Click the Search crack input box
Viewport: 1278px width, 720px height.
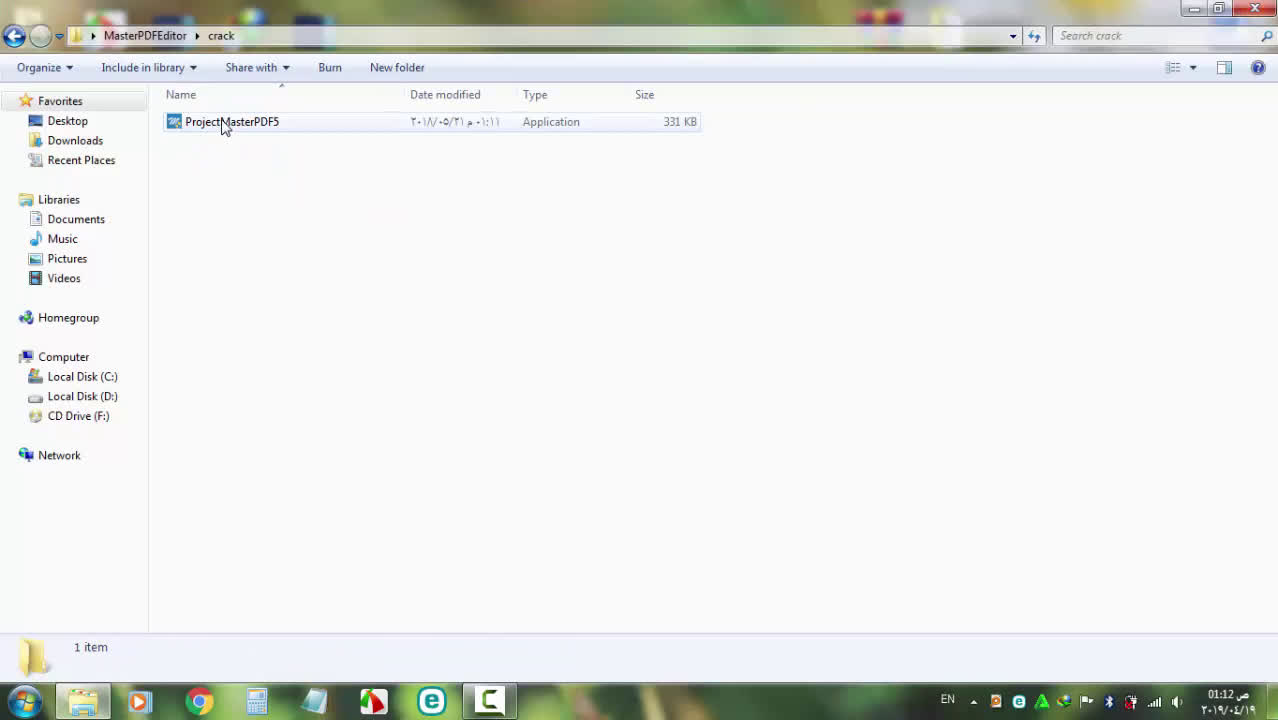coord(1155,36)
